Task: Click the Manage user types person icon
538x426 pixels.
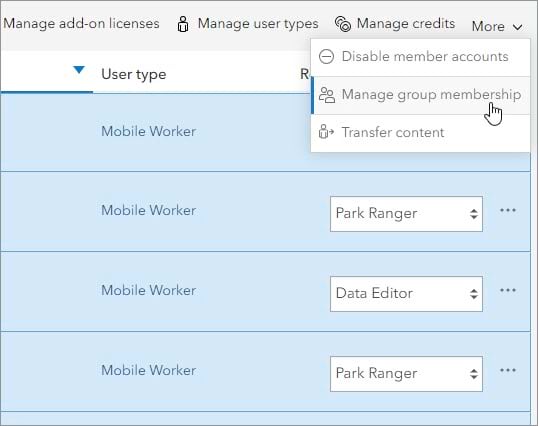Action: (x=183, y=24)
